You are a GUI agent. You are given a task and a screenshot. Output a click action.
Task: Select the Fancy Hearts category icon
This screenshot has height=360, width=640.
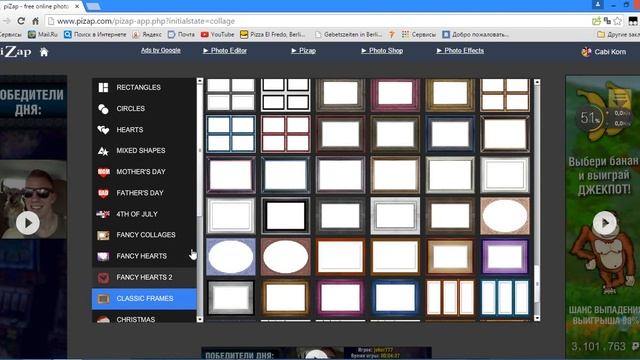[103, 256]
